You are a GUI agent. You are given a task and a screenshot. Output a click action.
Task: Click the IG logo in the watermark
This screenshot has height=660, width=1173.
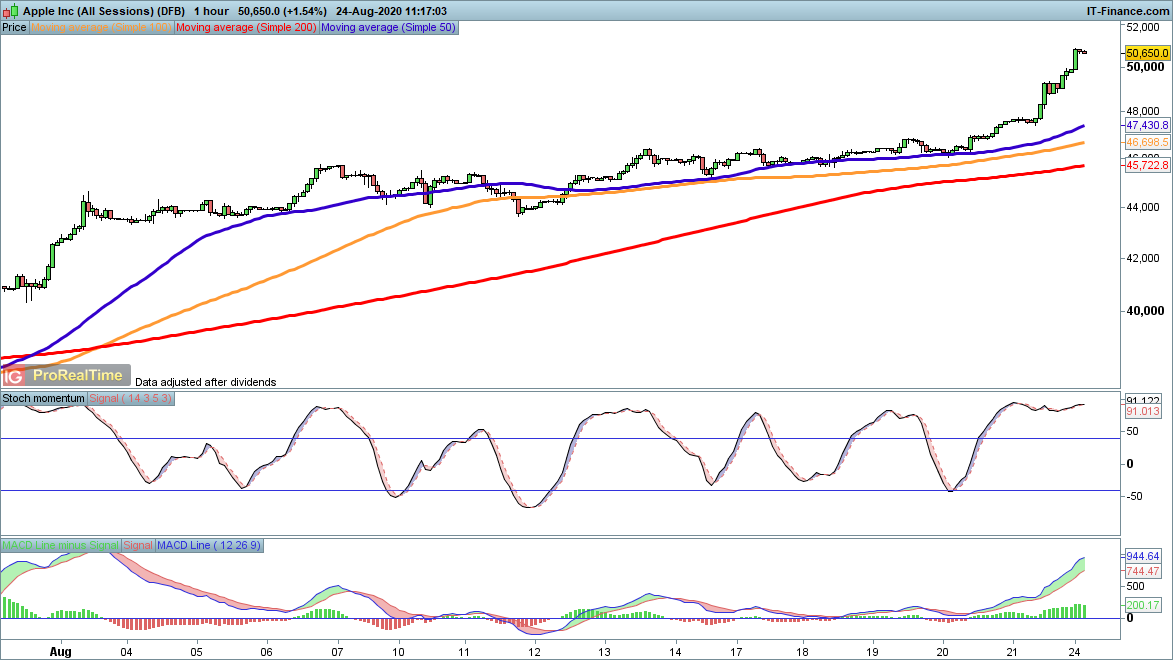[x=14, y=376]
